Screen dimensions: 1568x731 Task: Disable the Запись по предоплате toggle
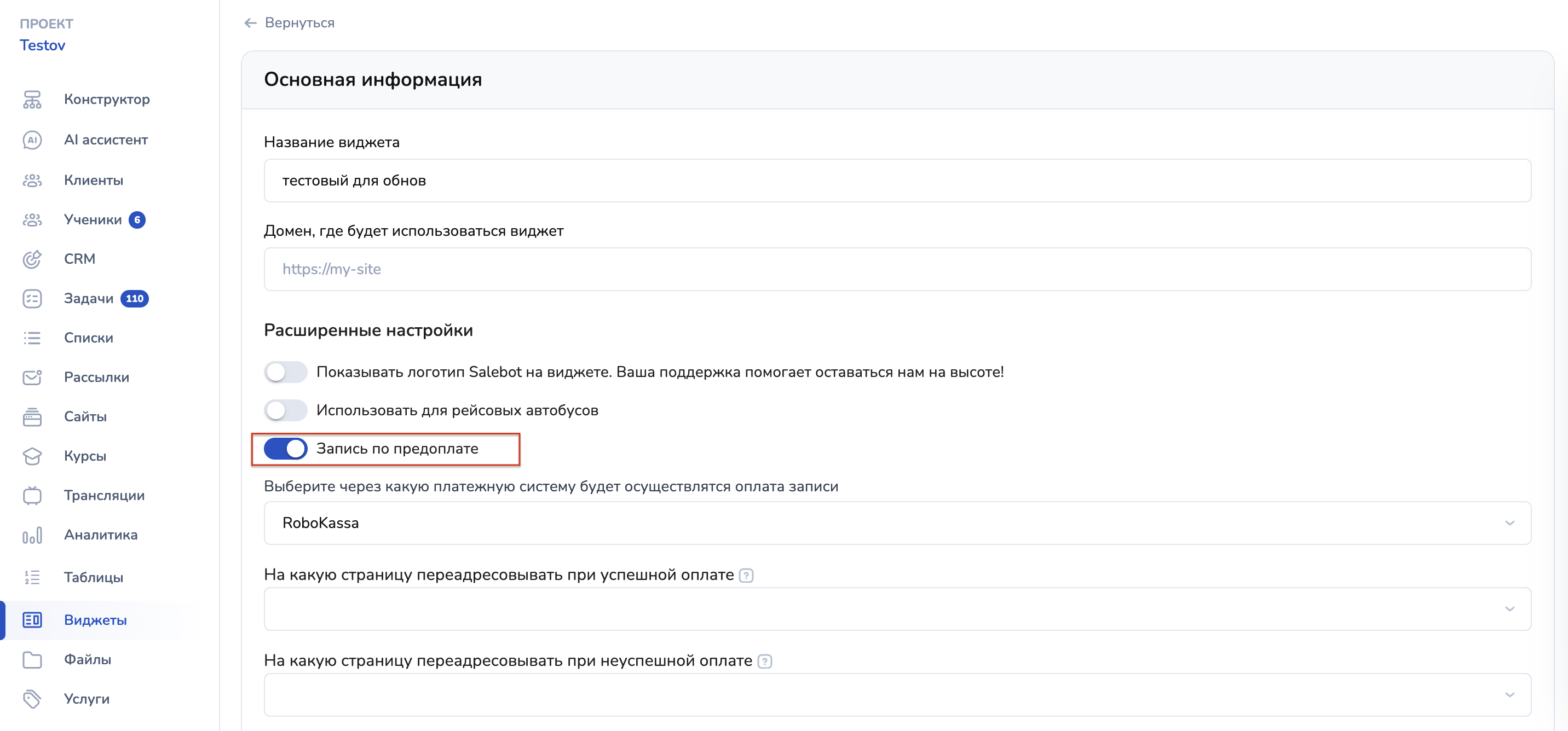(285, 449)
